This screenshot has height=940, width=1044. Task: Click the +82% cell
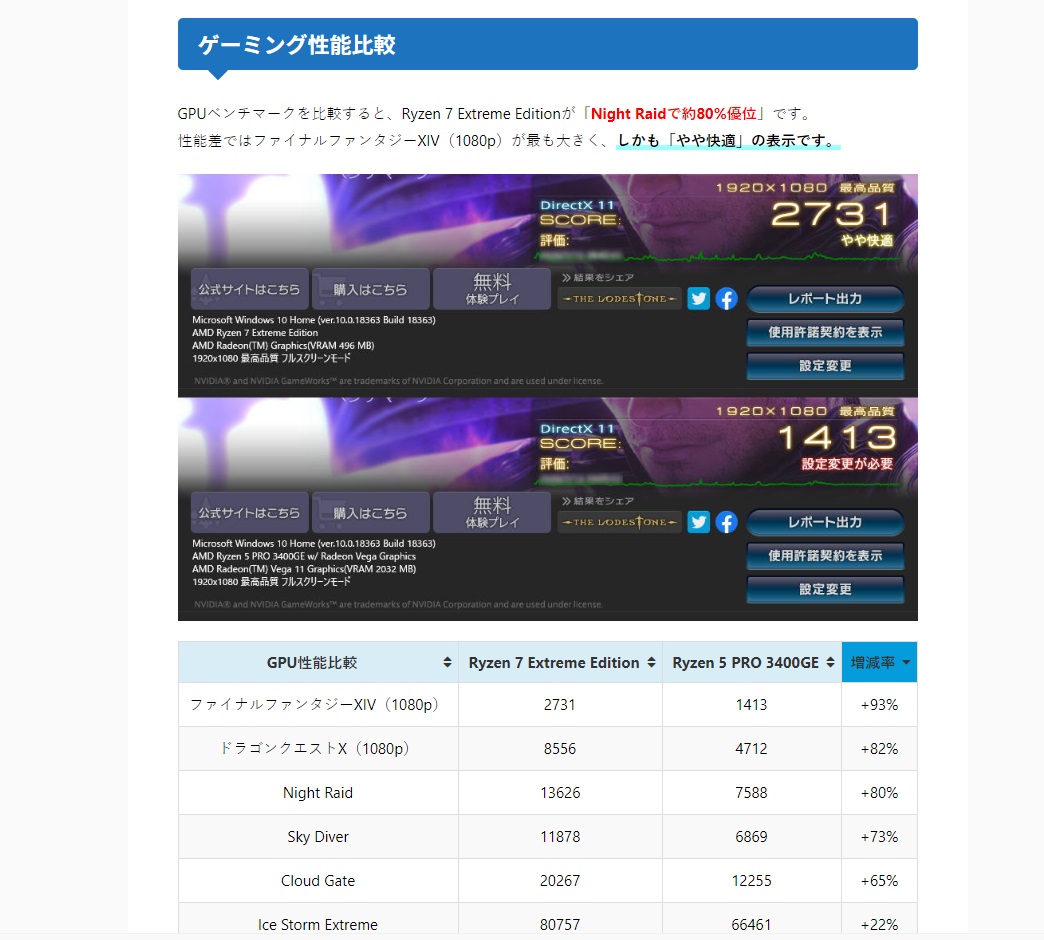pyautogui.click(x=880, y=748)
